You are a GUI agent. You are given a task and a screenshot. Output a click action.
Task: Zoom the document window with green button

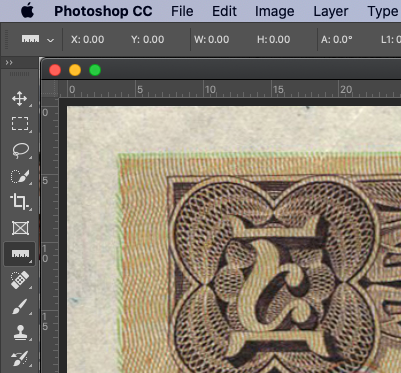coord(95,70)
